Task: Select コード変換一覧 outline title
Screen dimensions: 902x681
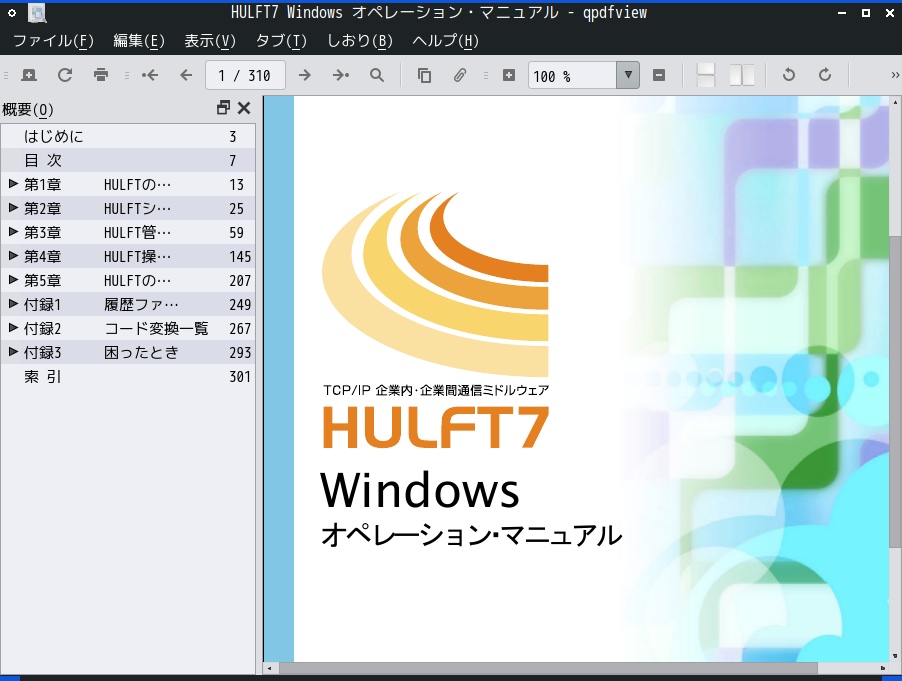Action: click(x=156, y=328)
